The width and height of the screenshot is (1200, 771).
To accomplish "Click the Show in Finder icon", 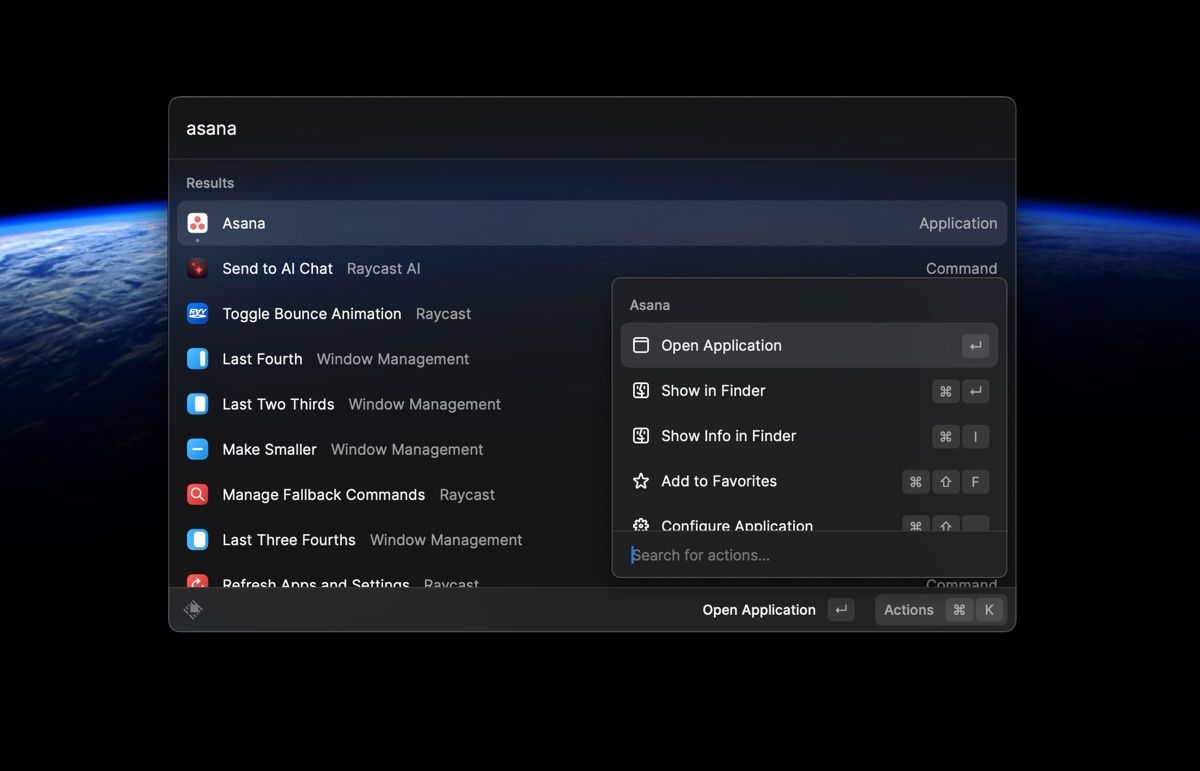I will tap(640, 391).
